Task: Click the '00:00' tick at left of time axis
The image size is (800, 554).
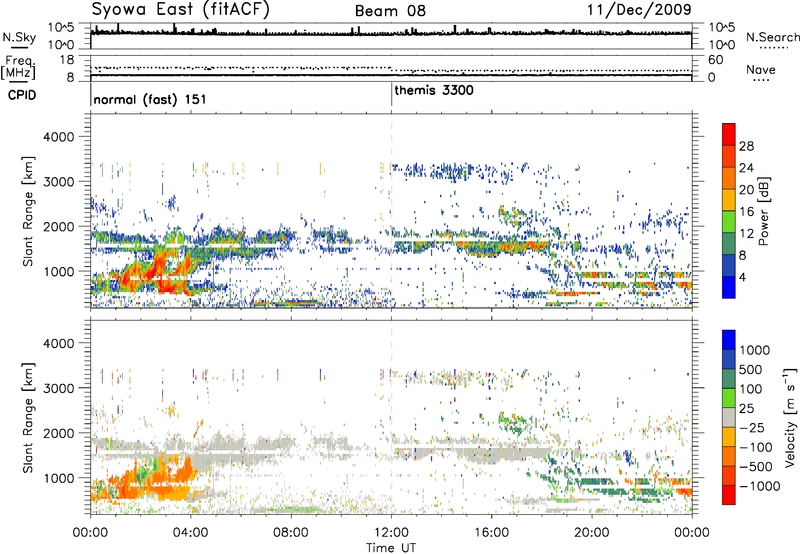Action: coord(90,533)
